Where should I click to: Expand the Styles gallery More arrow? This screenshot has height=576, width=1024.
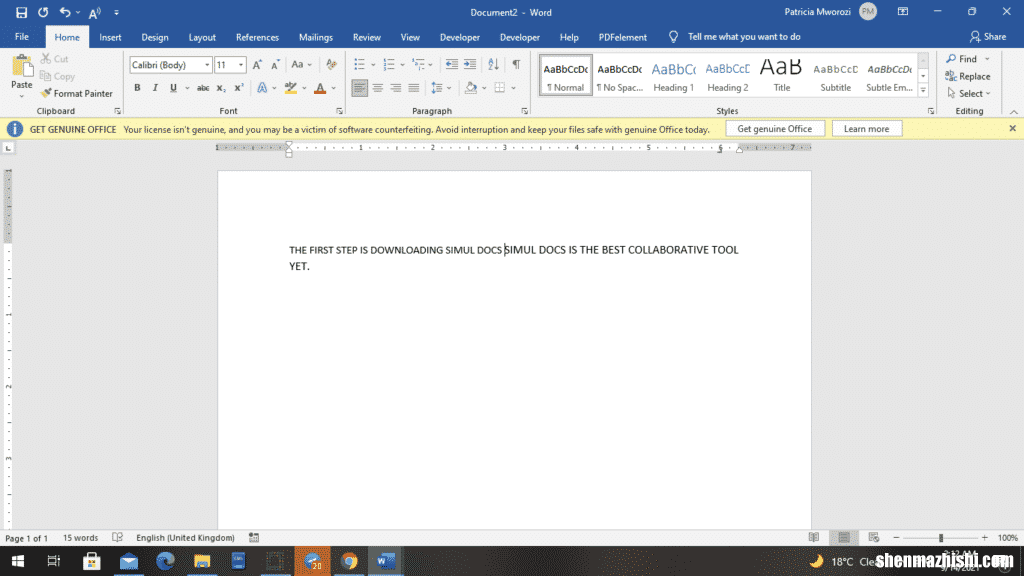point(923,91)
